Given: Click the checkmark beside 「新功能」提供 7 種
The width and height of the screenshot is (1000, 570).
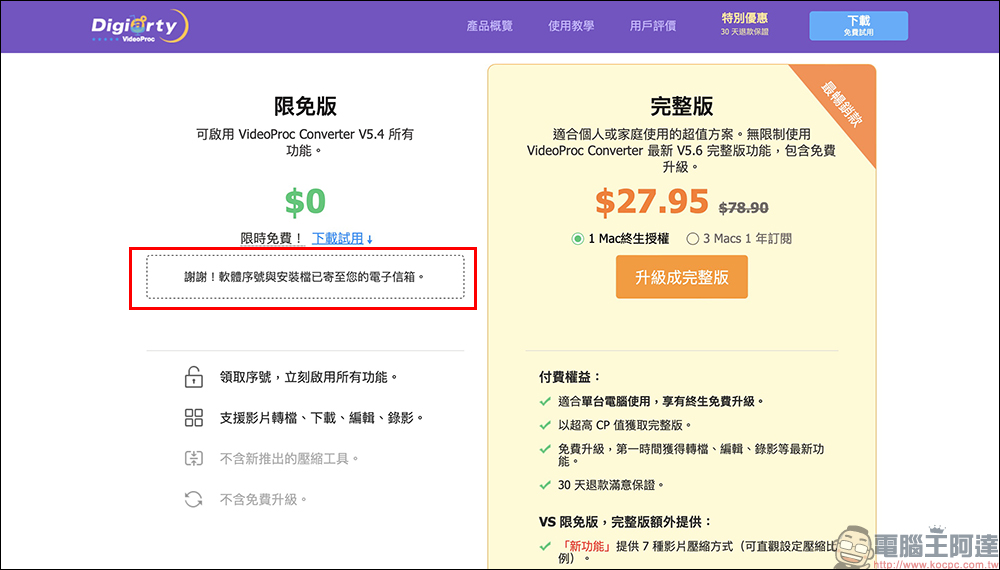Looking at the screenshot, I should click(545, 546).
